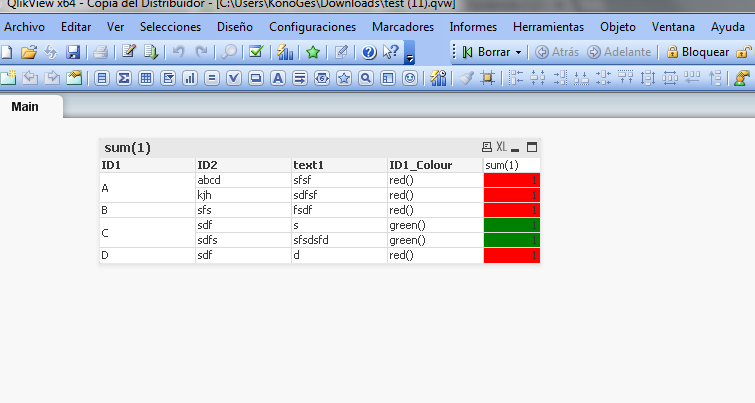Click the red sum(1) cell in the D row
The image size is (755, 403).
512,255
